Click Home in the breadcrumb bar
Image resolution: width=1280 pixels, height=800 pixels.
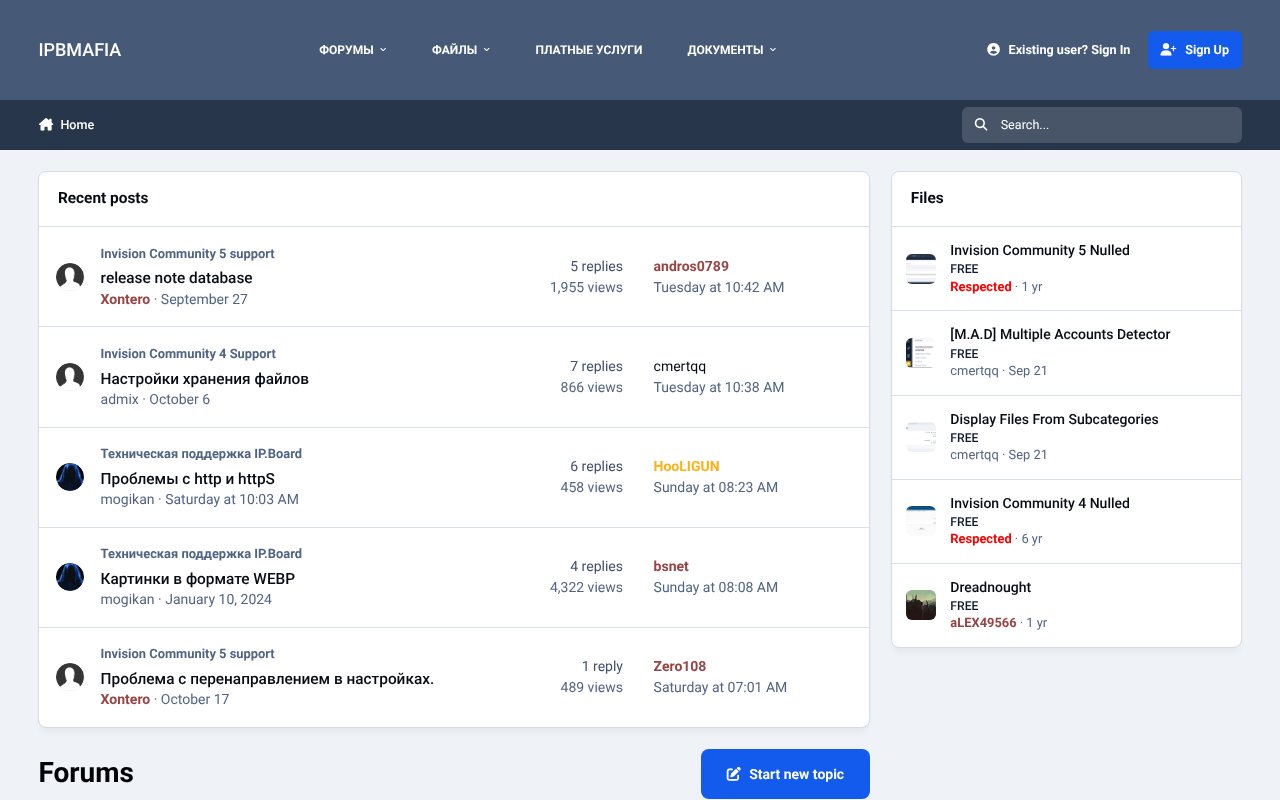pos(77,124)
